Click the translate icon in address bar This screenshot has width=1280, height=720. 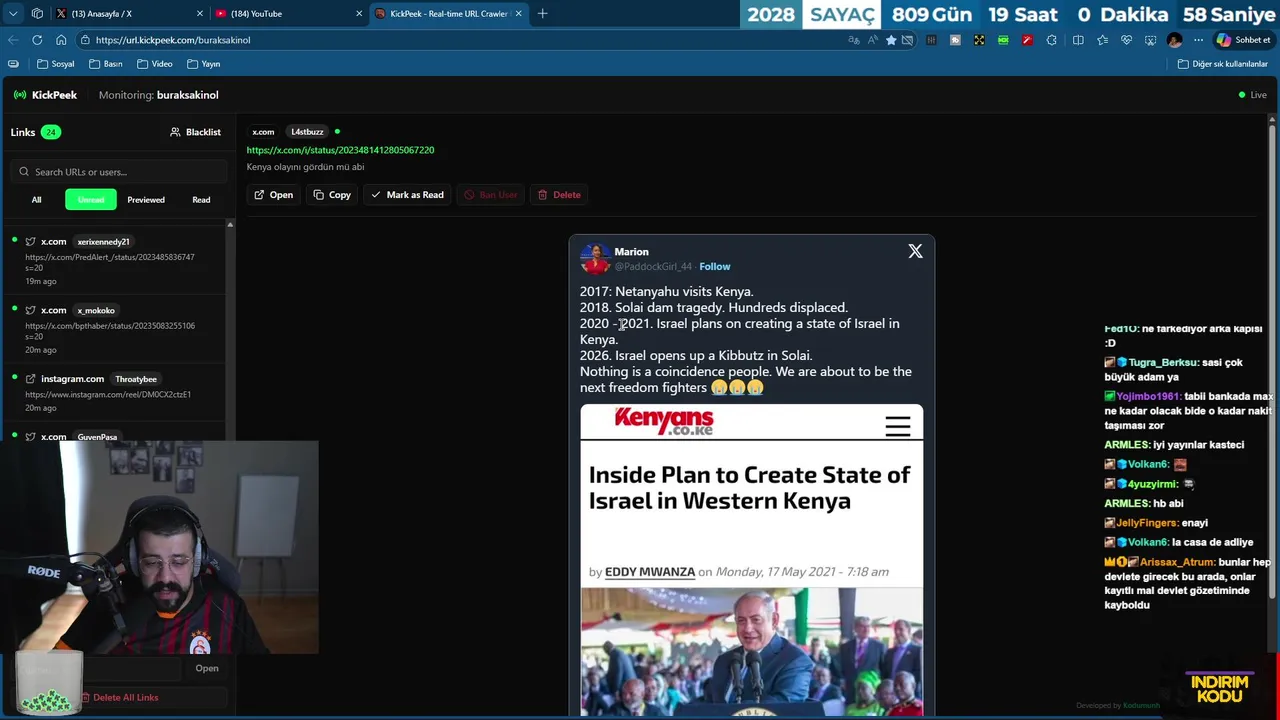pyautogui.click(x=853, y=40)
